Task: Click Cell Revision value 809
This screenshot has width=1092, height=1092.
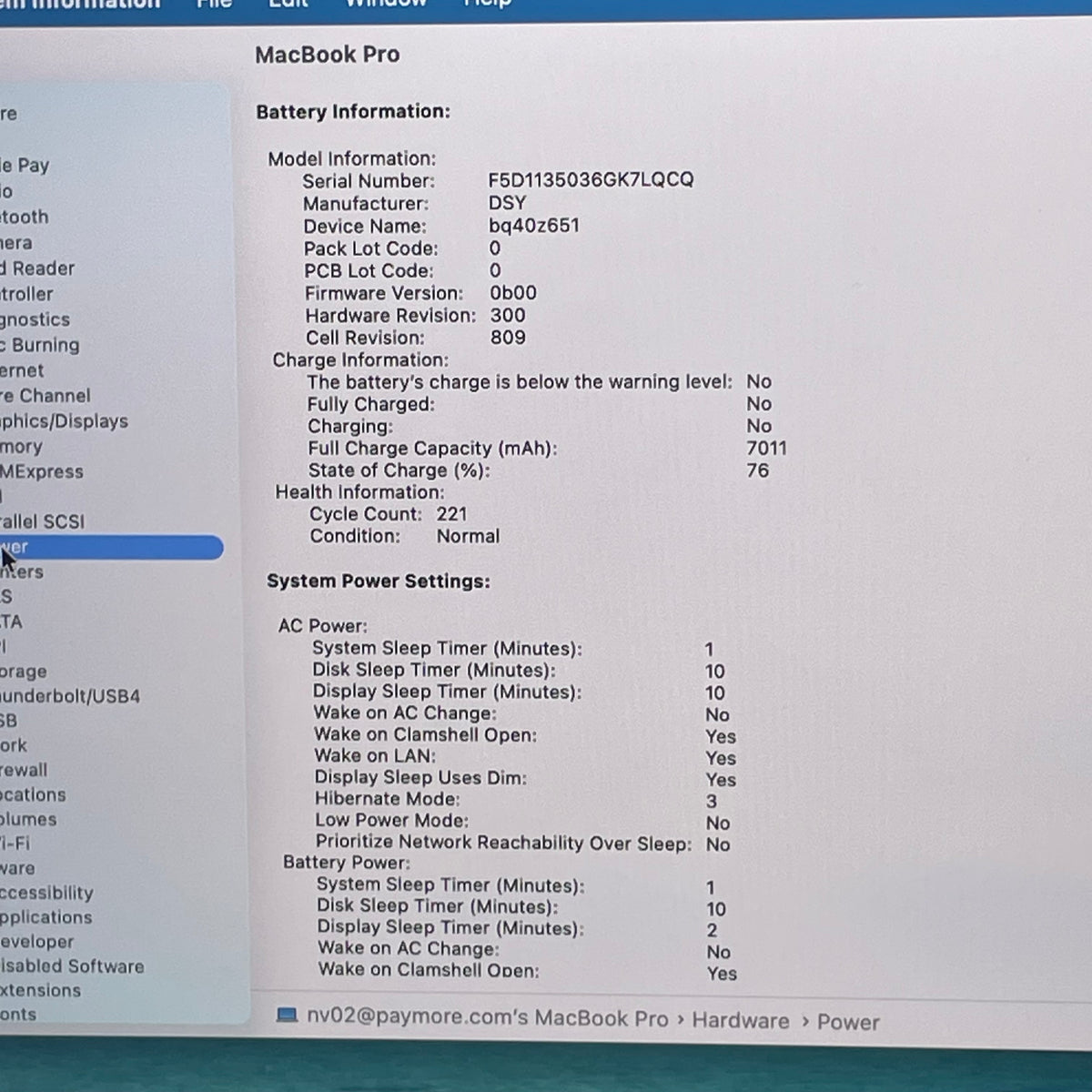Action: [508, 337]
